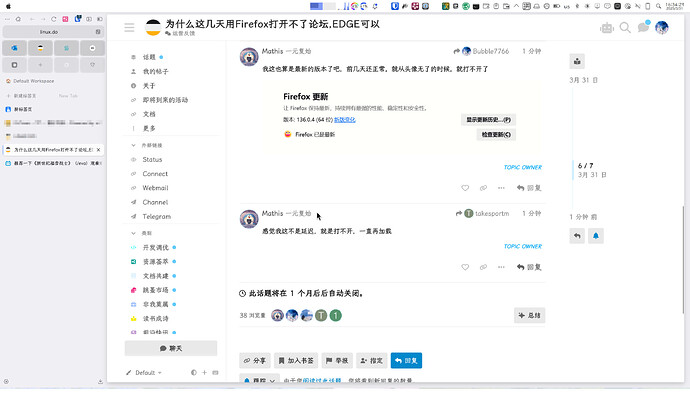Open the forum search magnifier

coord(625,28)
